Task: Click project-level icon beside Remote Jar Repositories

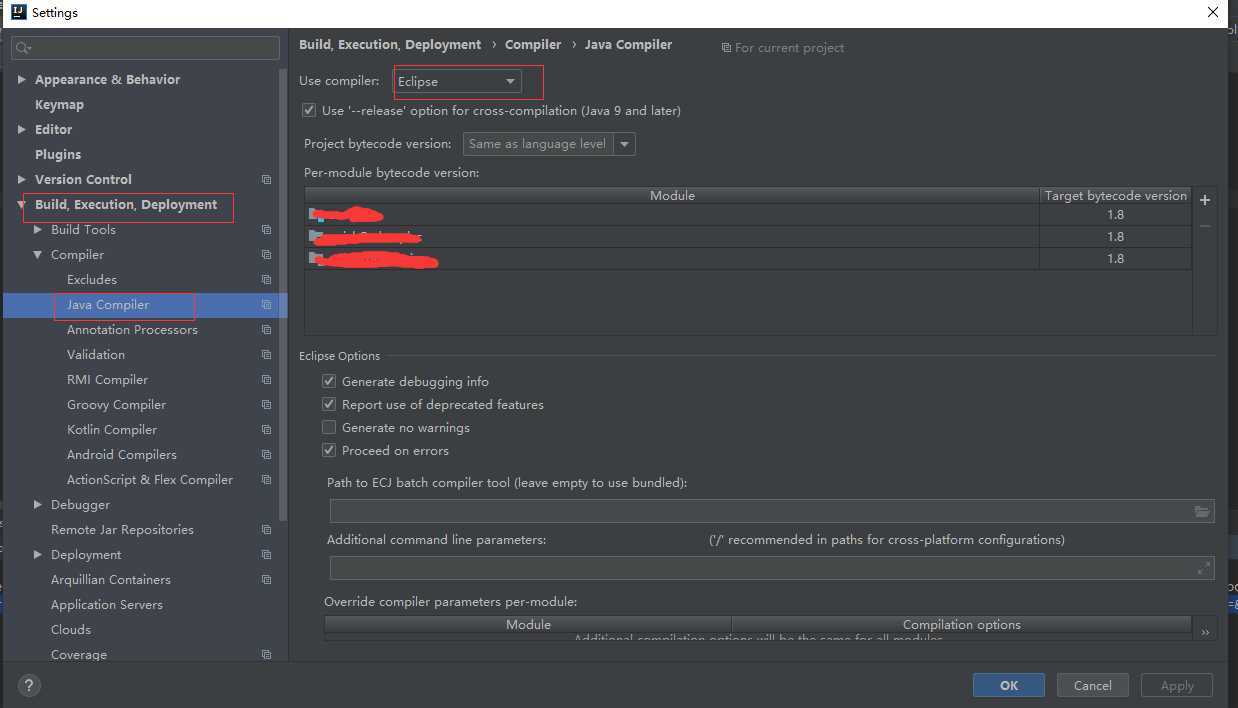Action: (x=266, y=530)
